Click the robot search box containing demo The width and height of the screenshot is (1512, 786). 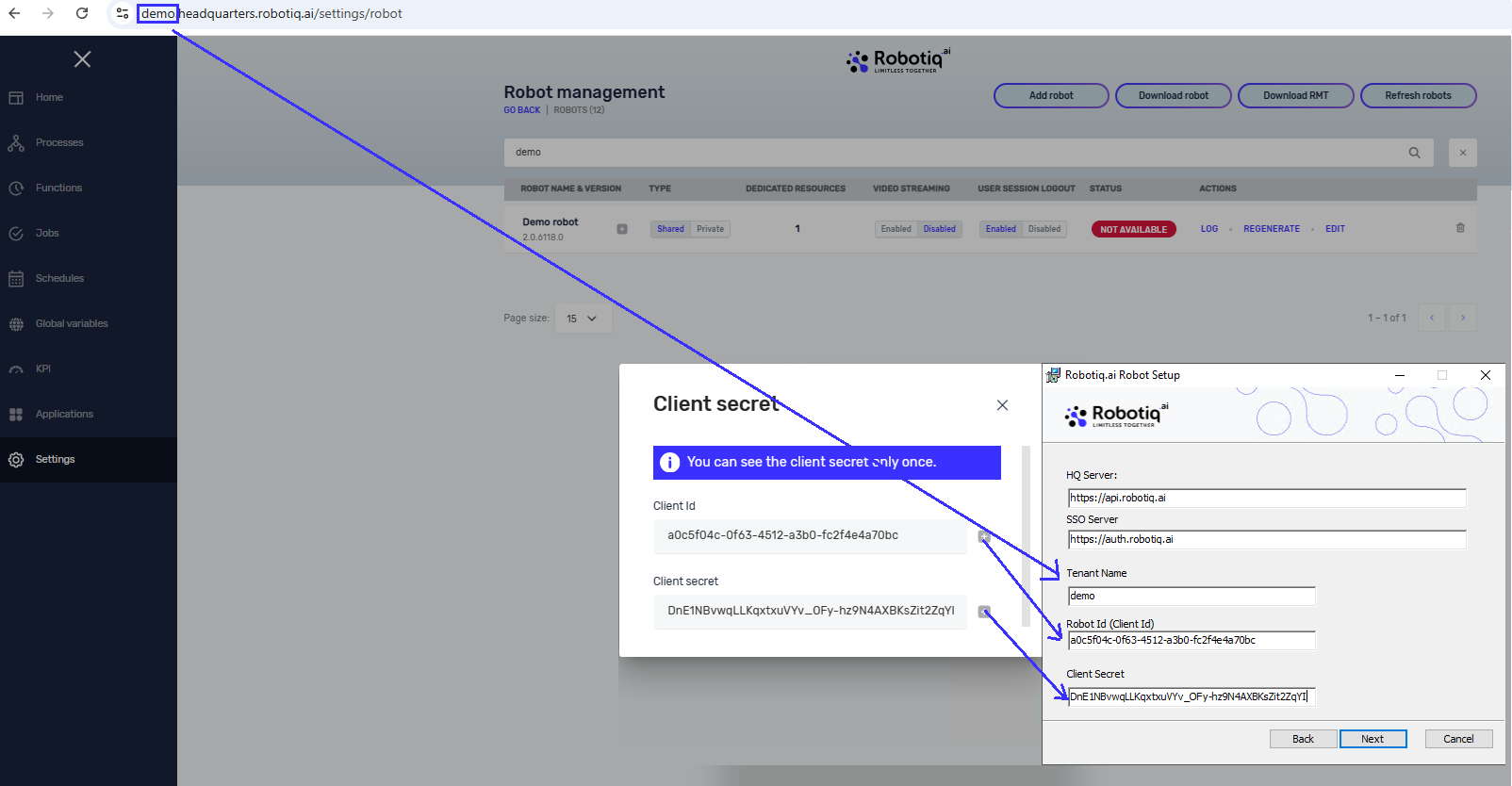coord(969,153)
